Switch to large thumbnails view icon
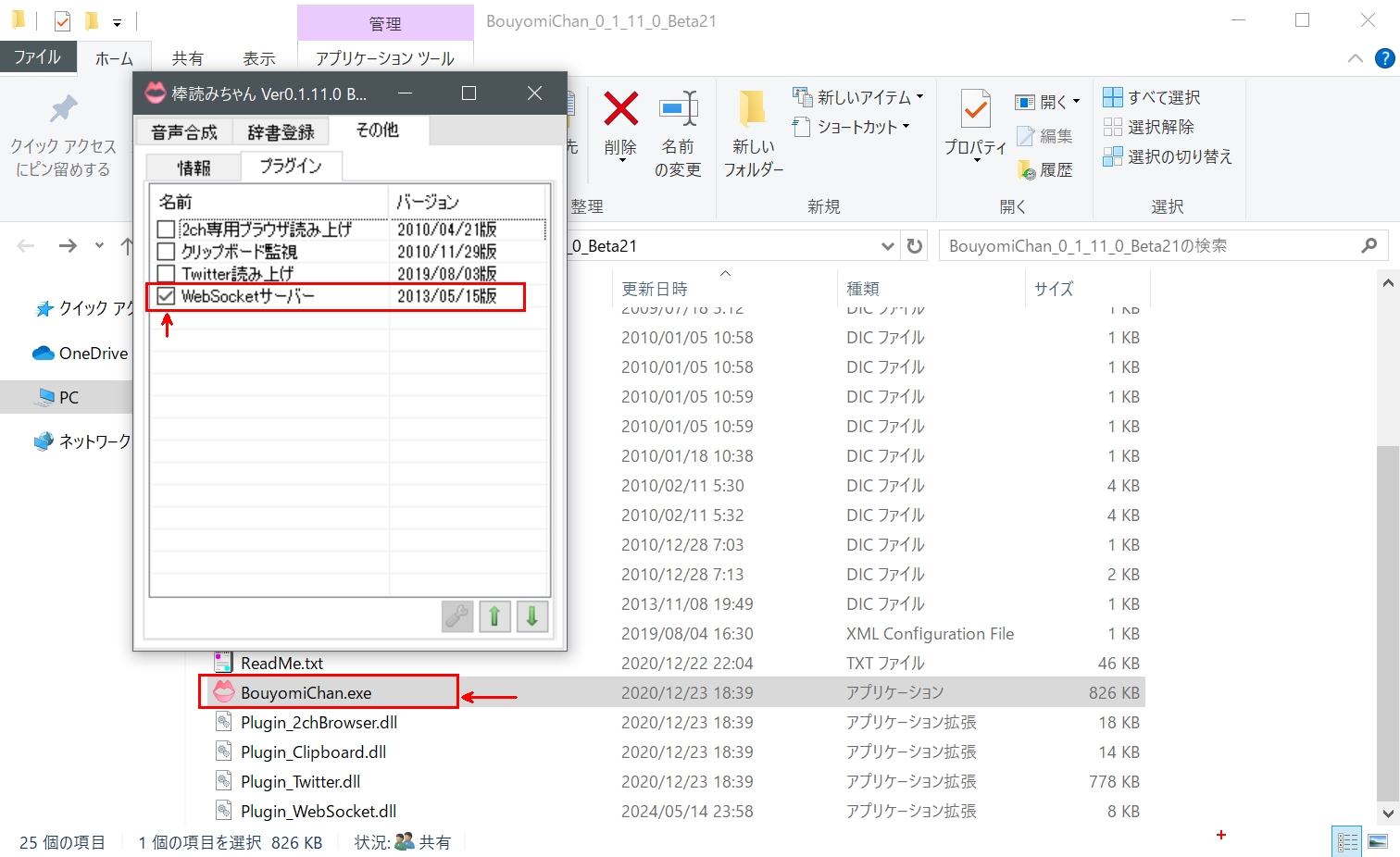 pos(1379,841)
